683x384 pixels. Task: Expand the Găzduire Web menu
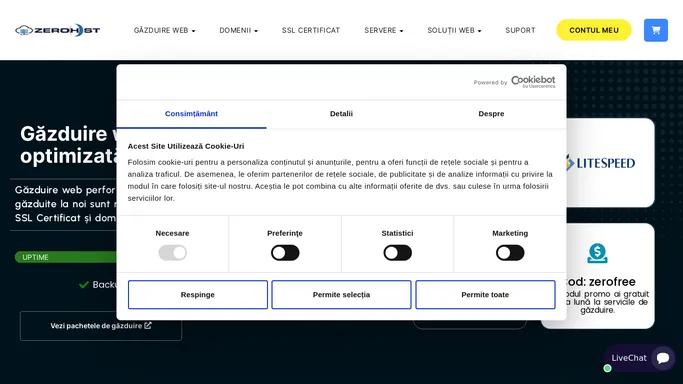[x=164, y=30]
